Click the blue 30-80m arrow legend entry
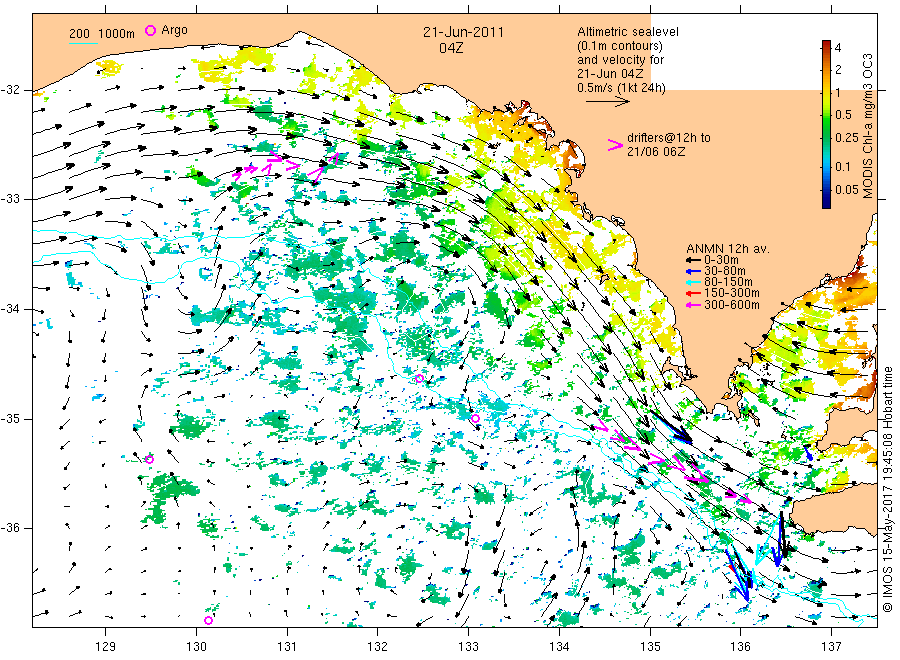This screenshot has height=660, width=900. (716, 271)
